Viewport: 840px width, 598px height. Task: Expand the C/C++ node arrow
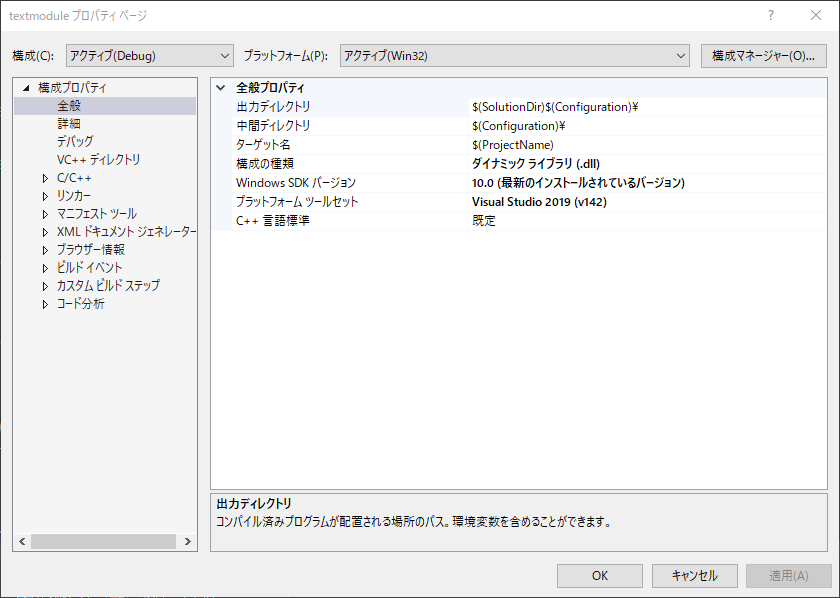(x=46, y=178)
